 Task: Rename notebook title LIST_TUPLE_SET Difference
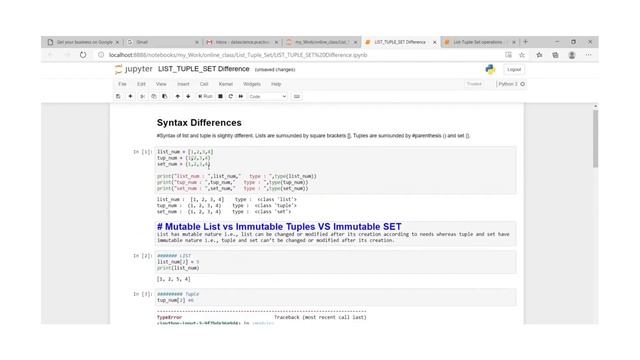pyautogui.click(x=204, y=69)
